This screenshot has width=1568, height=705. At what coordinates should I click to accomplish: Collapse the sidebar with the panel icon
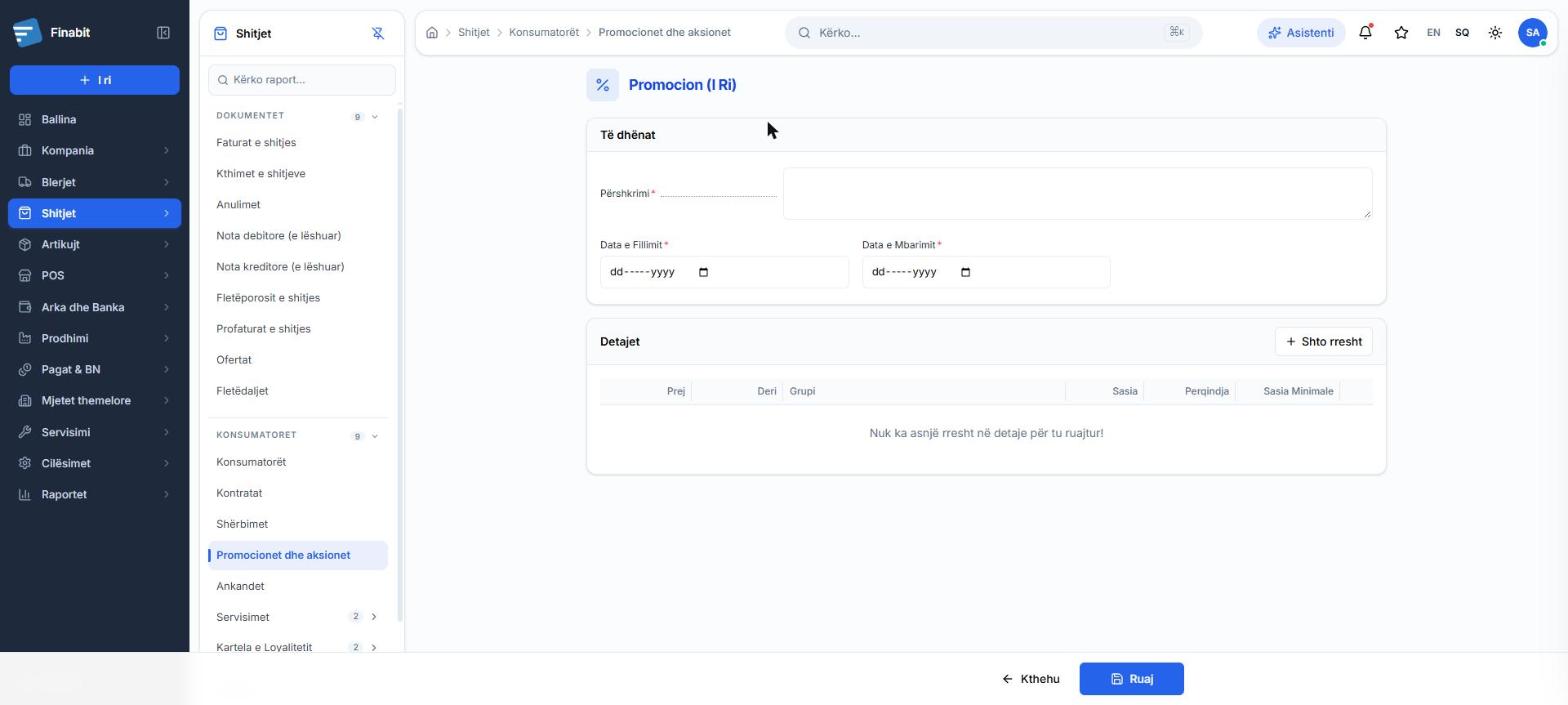pyautogui.click(x=163, y=33)
